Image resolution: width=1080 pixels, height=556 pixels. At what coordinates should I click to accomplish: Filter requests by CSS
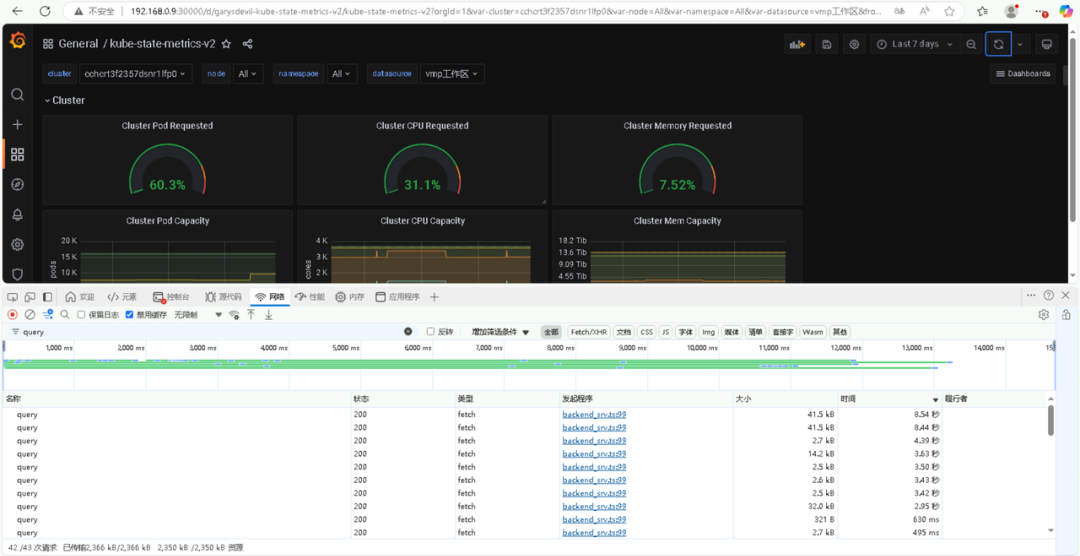point(646,331)
